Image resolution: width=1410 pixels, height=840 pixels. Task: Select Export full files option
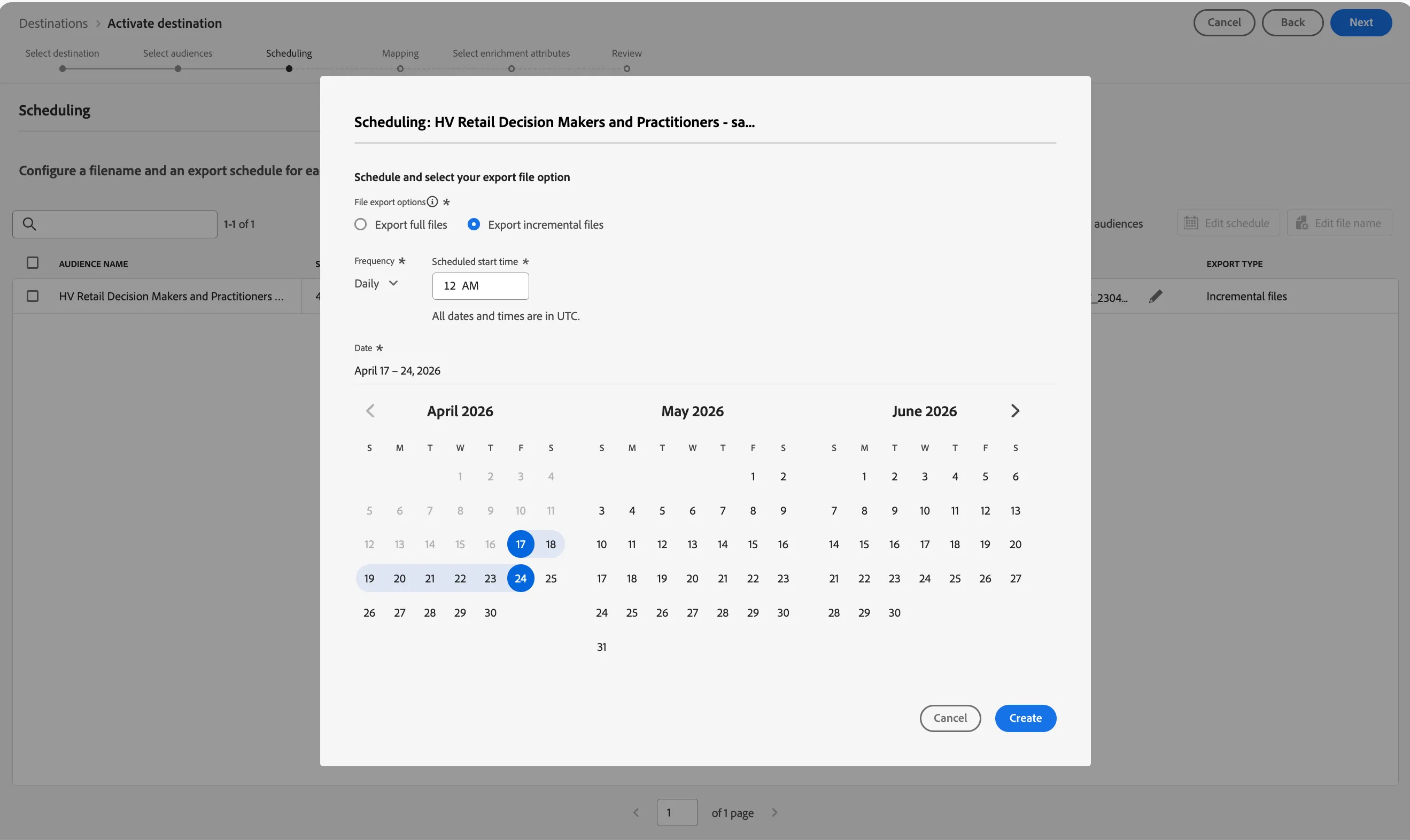401,225
